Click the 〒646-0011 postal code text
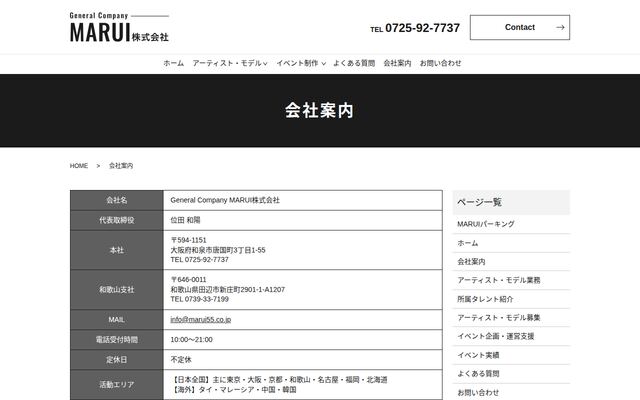 189,280
